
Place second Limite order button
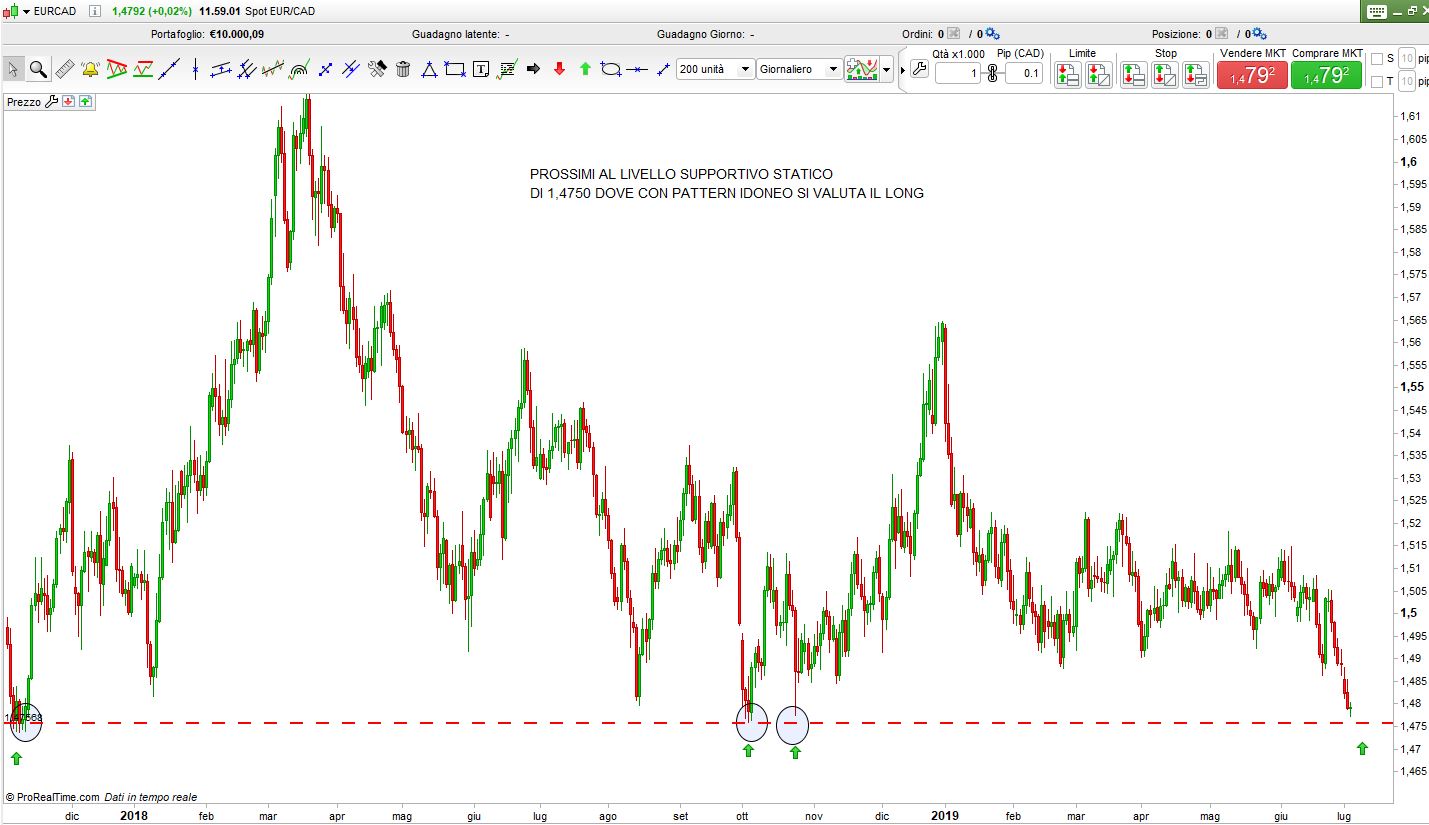point(1098,75)
